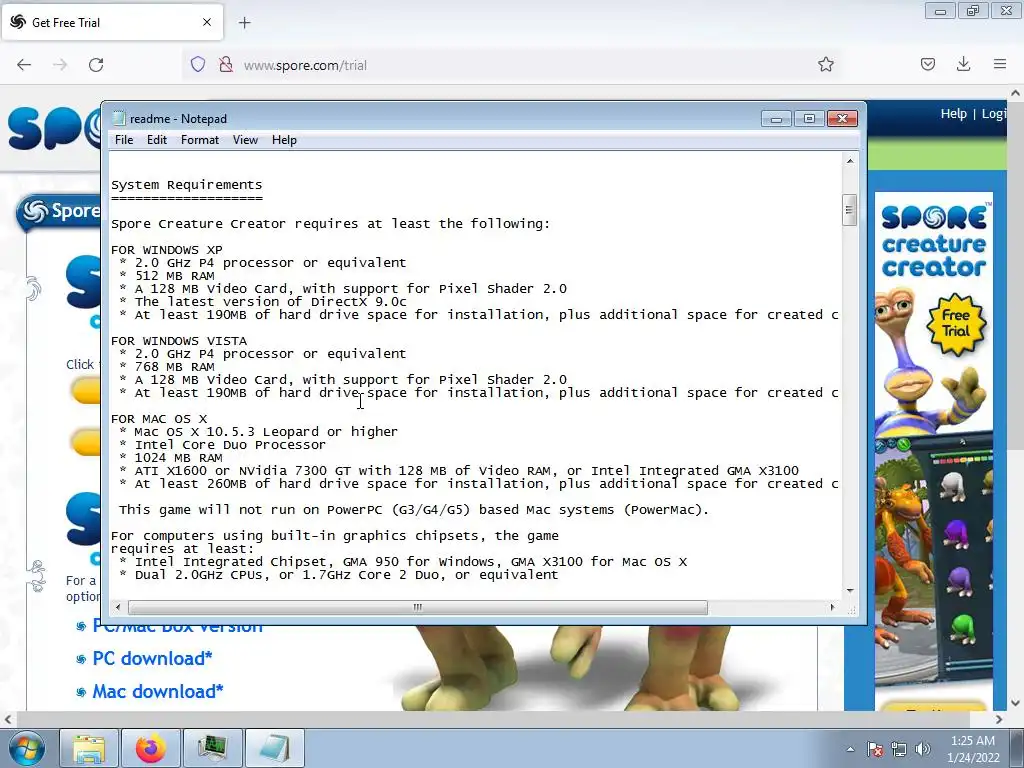Open a new Firefox tab
1024x768 pixels.
(244, 23)
